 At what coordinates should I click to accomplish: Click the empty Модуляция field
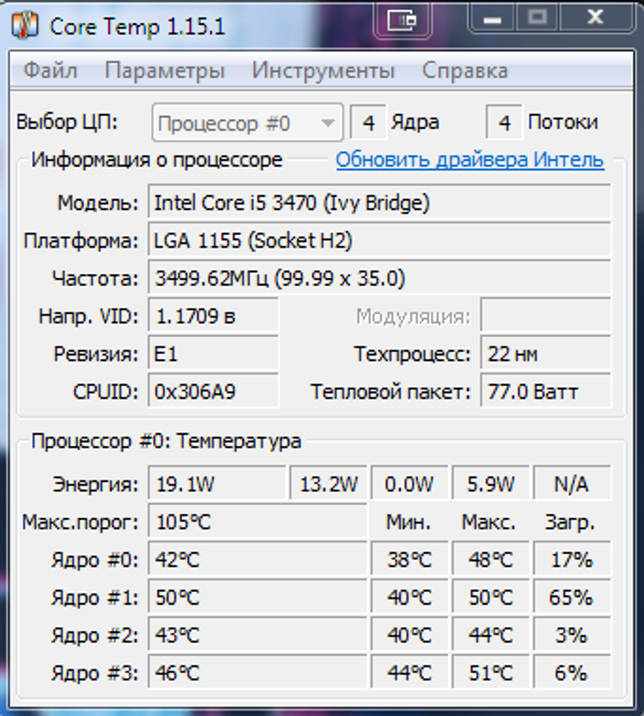(x=545, y=316)
